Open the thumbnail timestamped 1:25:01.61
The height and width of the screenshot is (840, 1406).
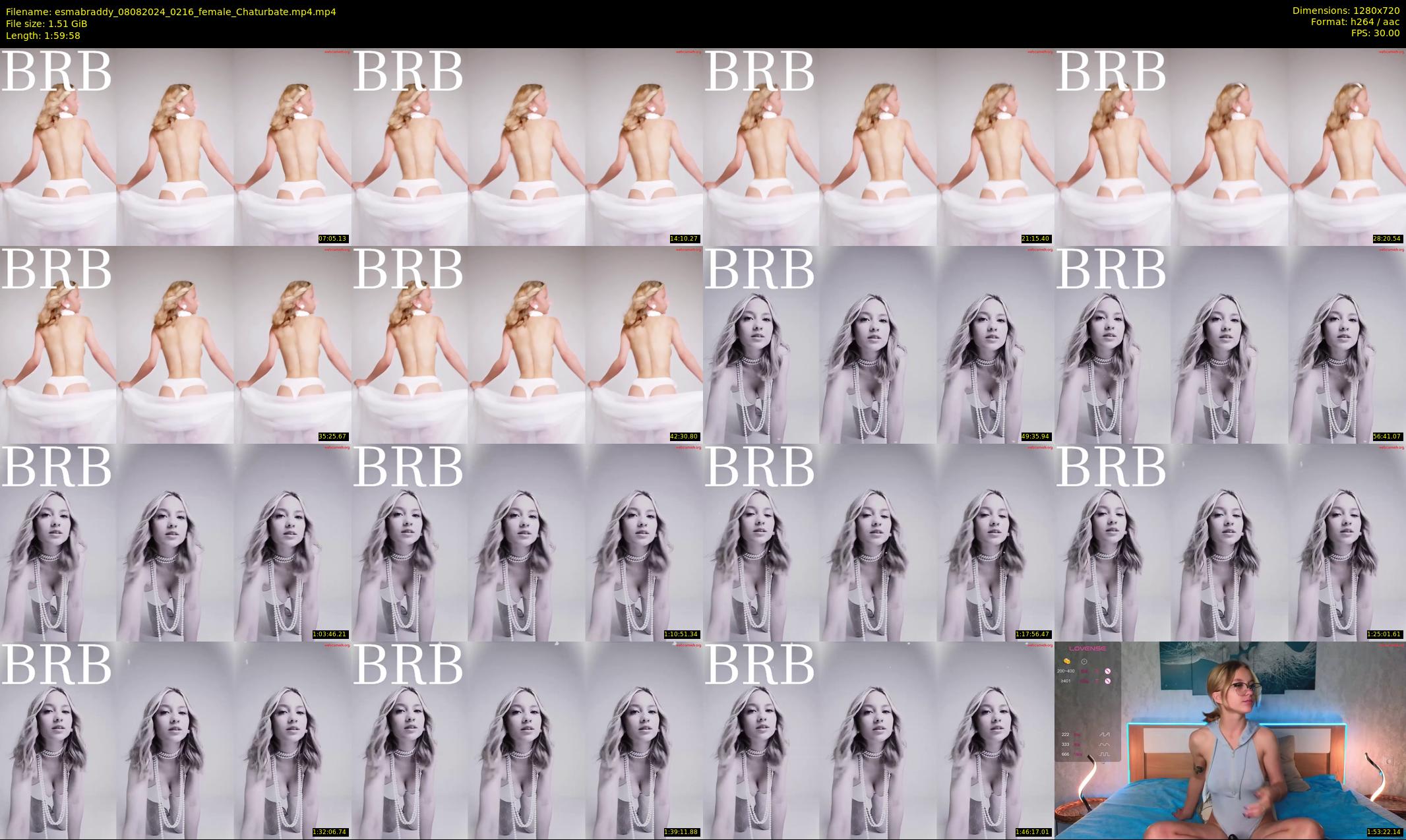point(1230,542)
